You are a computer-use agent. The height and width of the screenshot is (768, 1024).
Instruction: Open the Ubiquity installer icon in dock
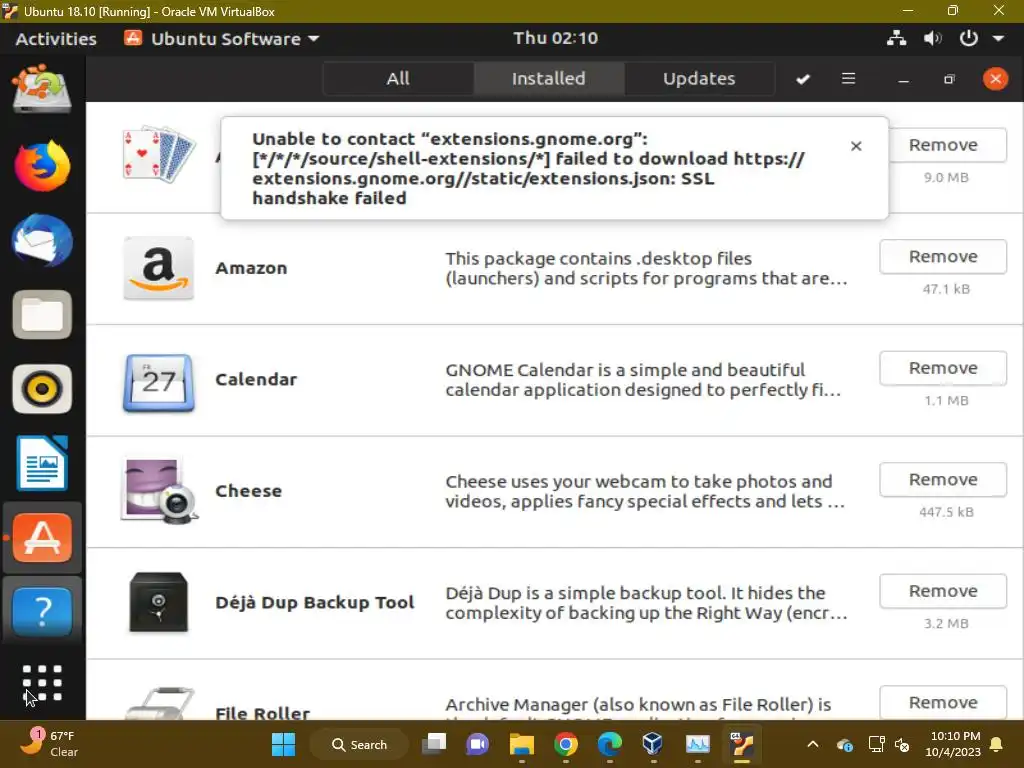click(42, 89)
